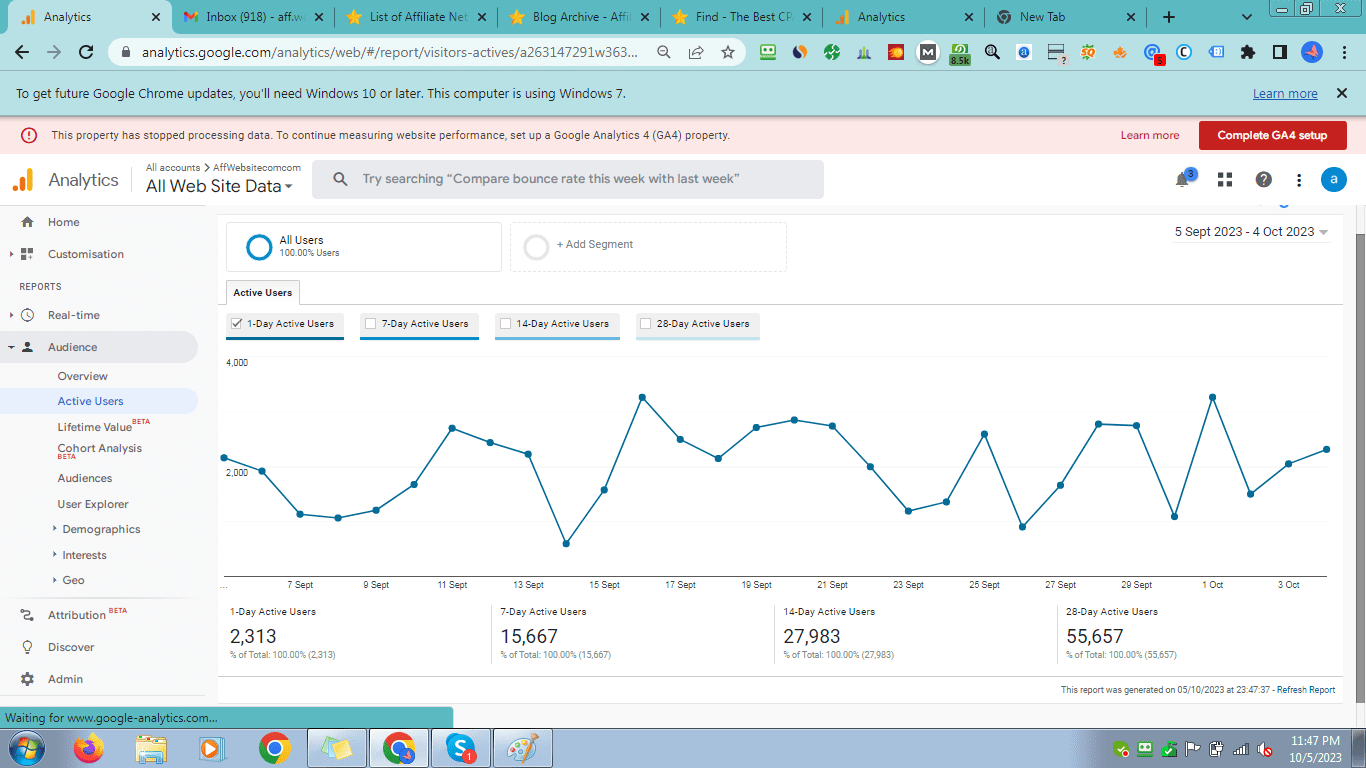Switch to the Inbox (918) browser tab
Viewport: 1366px width, 768px height.
254,17
